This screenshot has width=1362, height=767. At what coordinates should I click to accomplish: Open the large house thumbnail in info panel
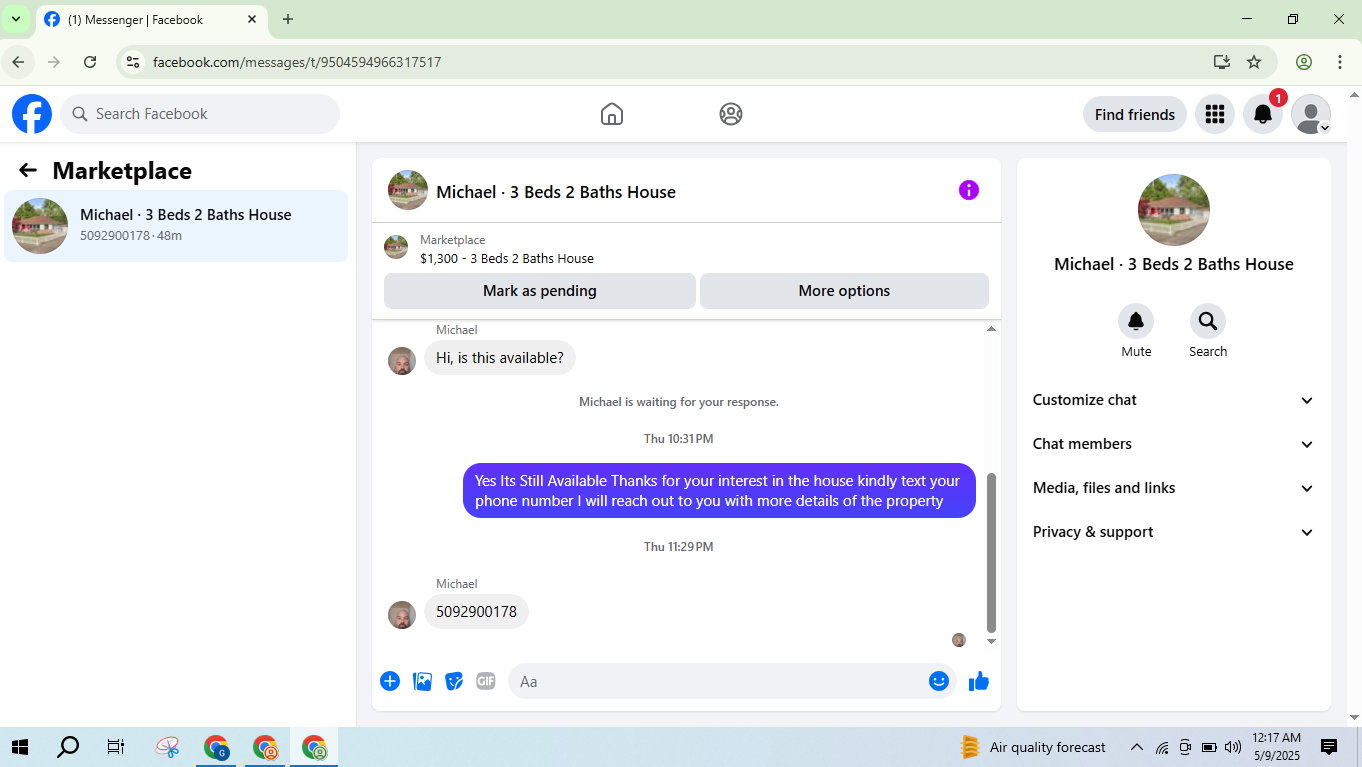[x=1174, y=210]
